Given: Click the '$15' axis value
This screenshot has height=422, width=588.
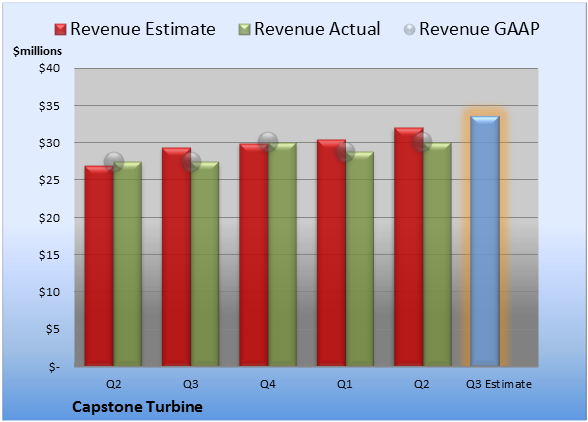Looking at the screenshot, I should (50, 255).
